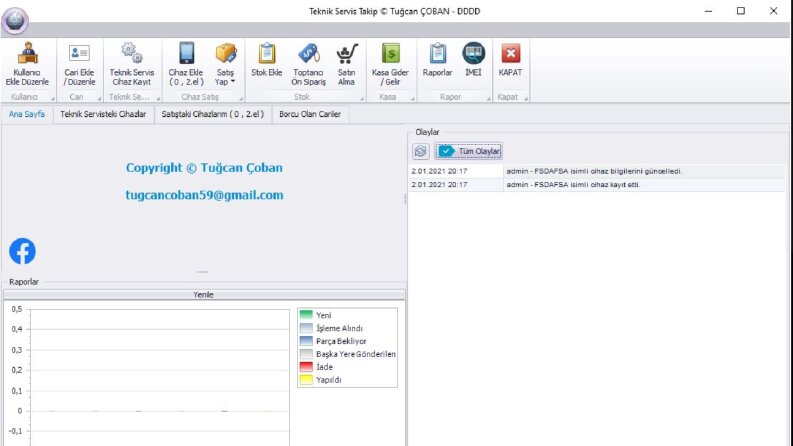Click the round application menu orb

[x=15, y=21]
